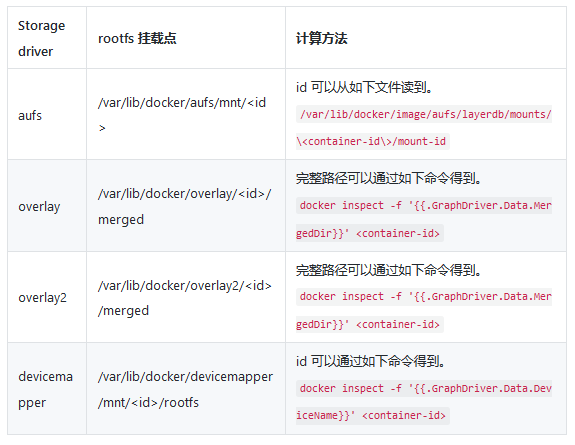The image size is (575, 445).
Task: Select the text id 可以从如下文件读到
Action: tap(365, 87)
